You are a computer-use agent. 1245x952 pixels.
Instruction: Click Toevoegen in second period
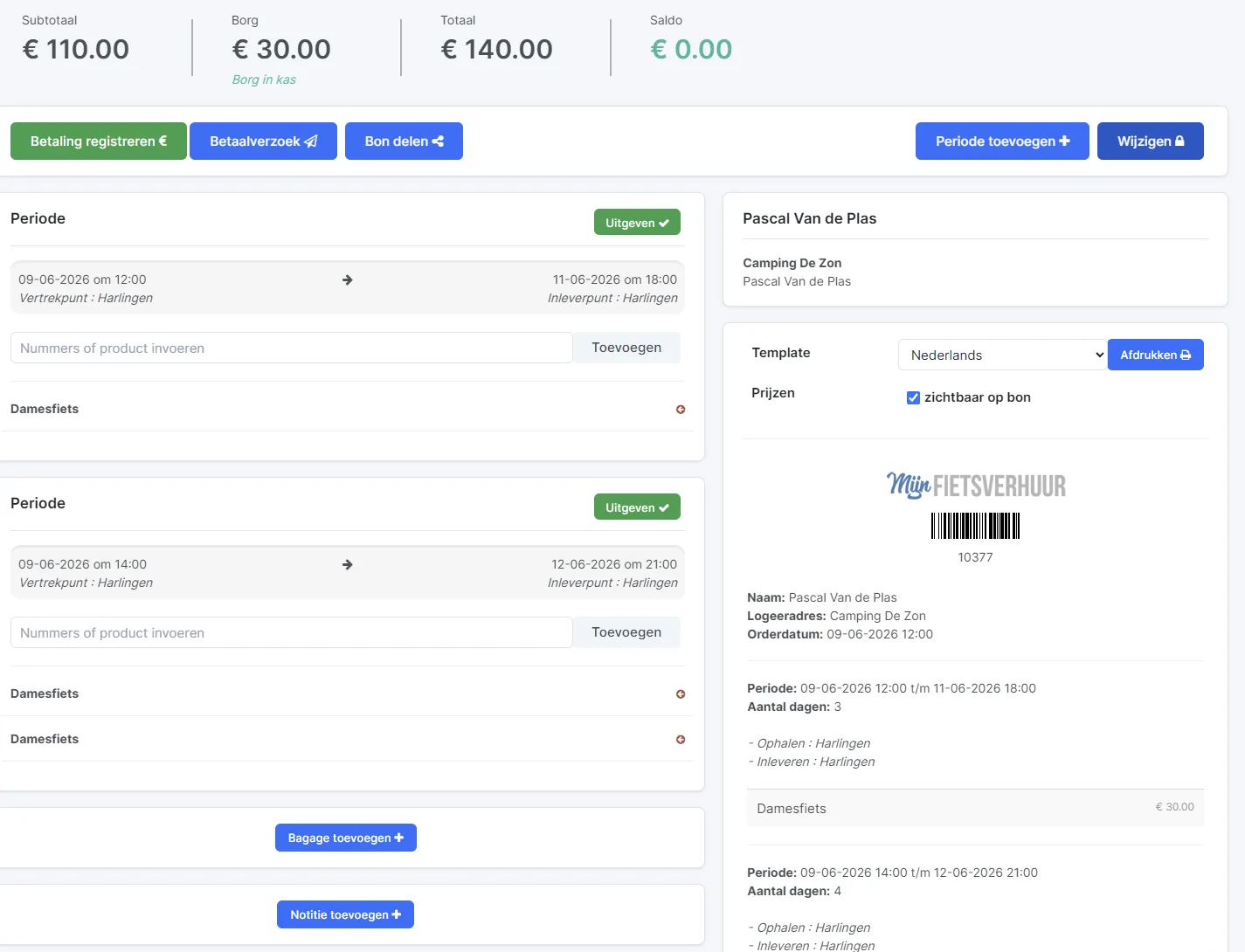click(x=626, y=632)
